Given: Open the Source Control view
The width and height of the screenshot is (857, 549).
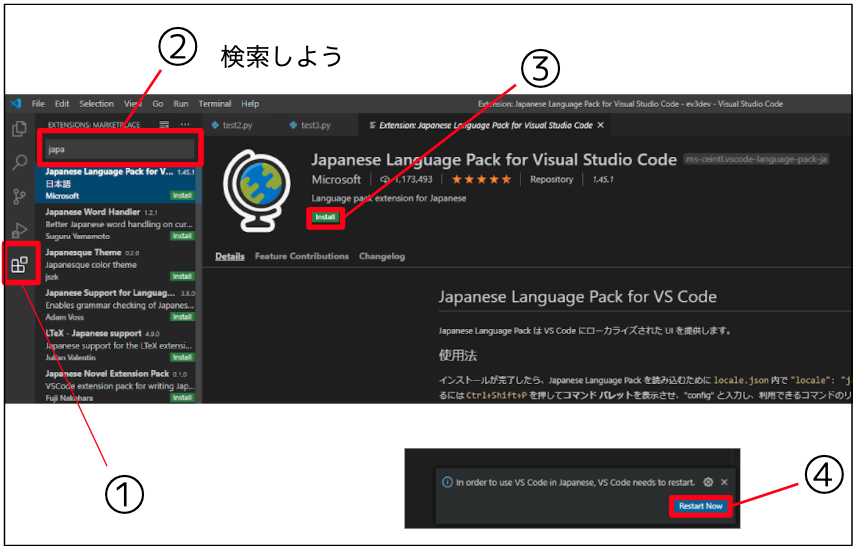Looking at the screenshot, I should pyautogui.click(x=19, y=196).
